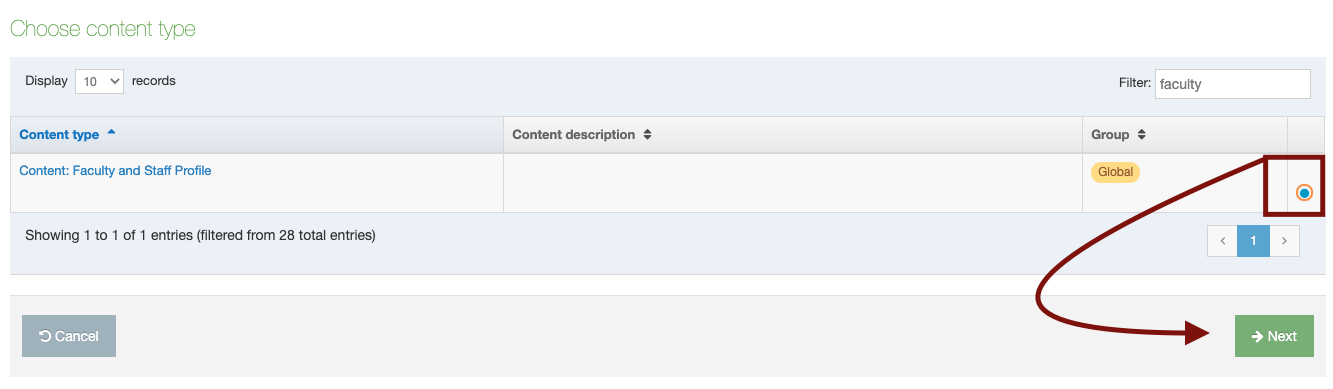Click the gray Cancel button

point(69,336)
